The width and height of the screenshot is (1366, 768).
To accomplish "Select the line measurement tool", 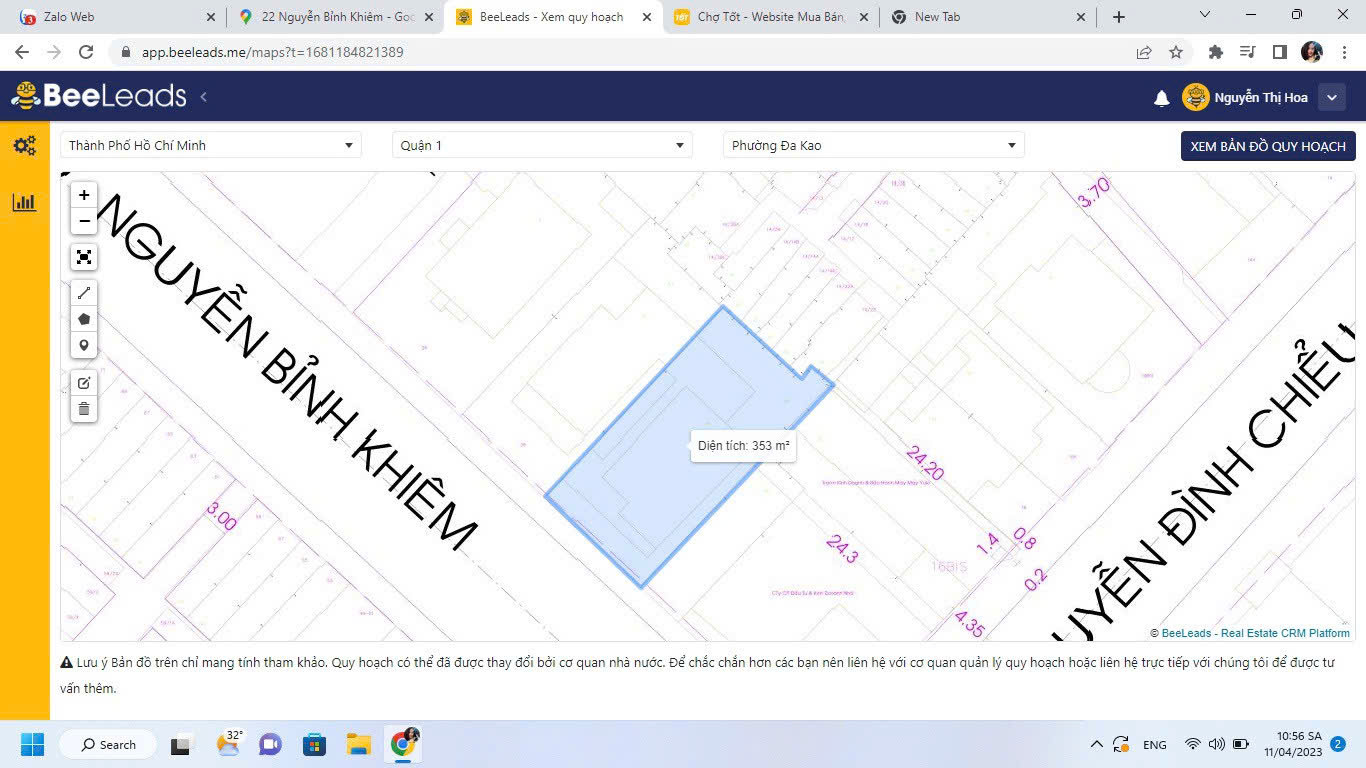I will click(x=84, y=293).
